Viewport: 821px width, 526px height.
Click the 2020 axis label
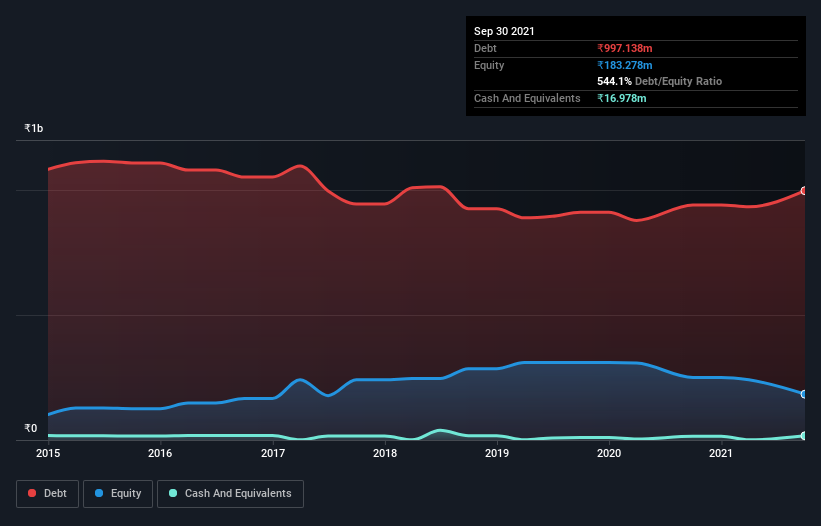tap(609, 453)
